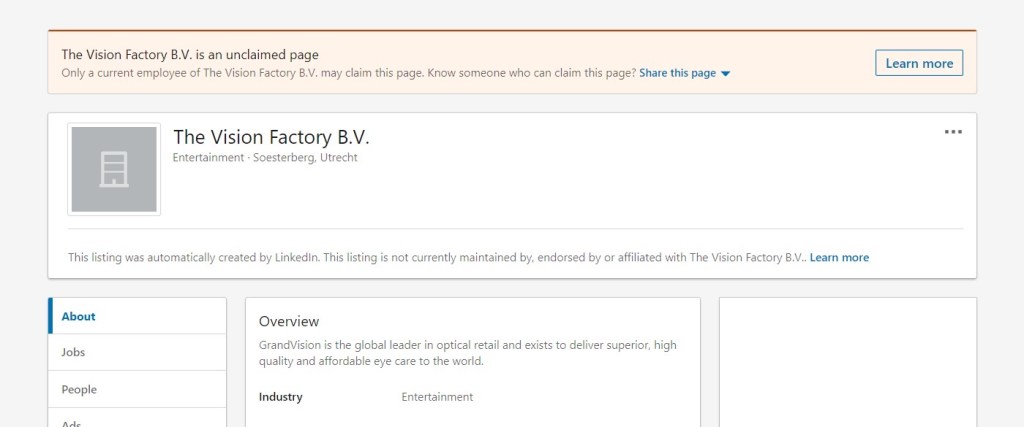This screenshot has height=427, width=1024.
Task: Click the automatically created listing notice text
Action: pyautogui.click(x=436, y=257)
